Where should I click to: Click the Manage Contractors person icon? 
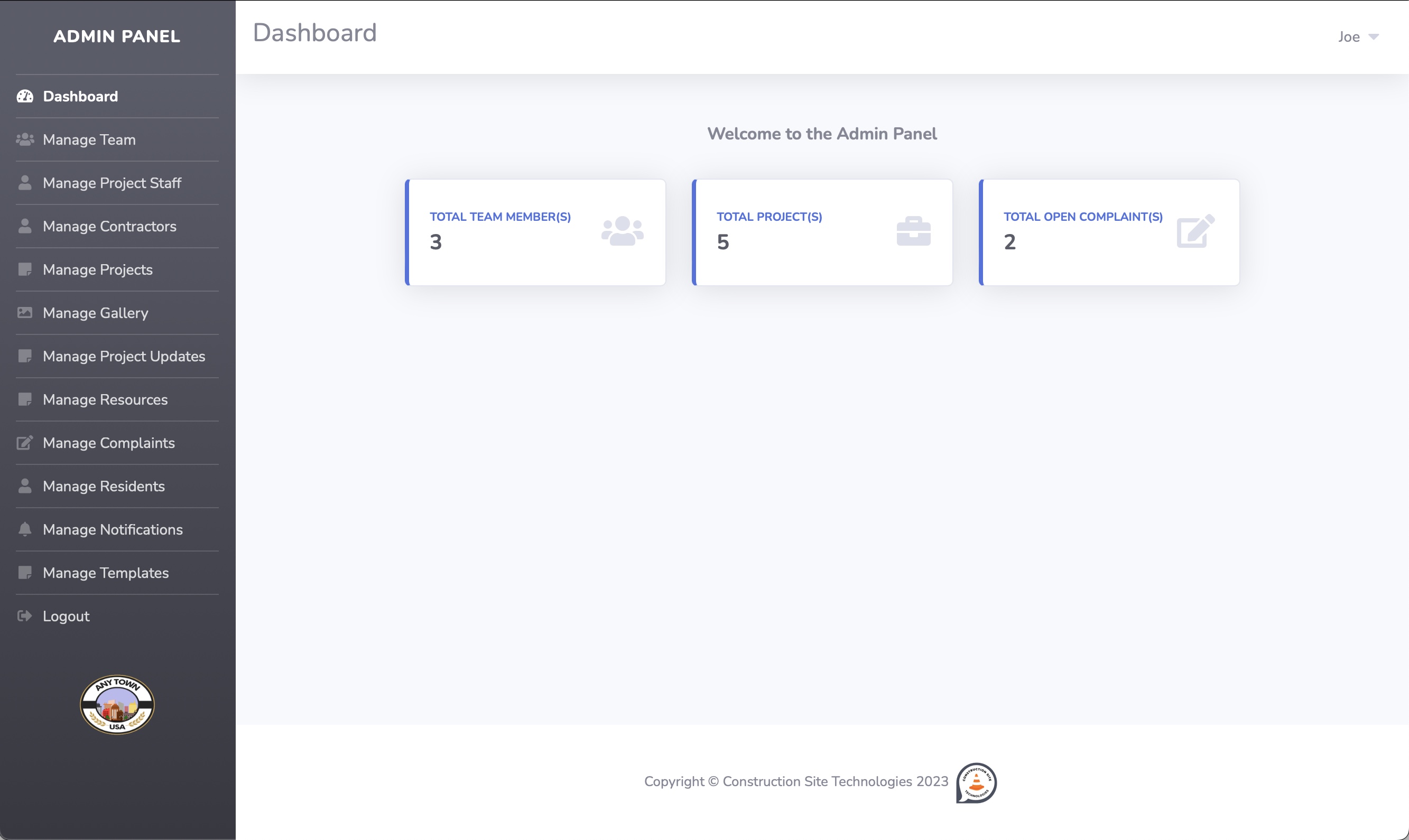25,226
